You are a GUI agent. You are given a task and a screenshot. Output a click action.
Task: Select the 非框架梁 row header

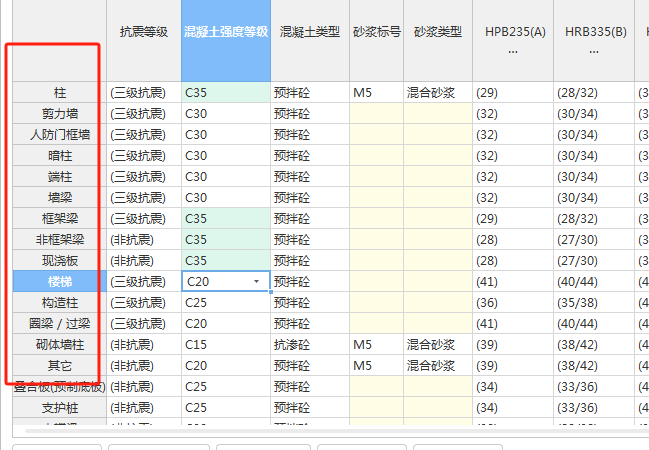click(60, 240)
